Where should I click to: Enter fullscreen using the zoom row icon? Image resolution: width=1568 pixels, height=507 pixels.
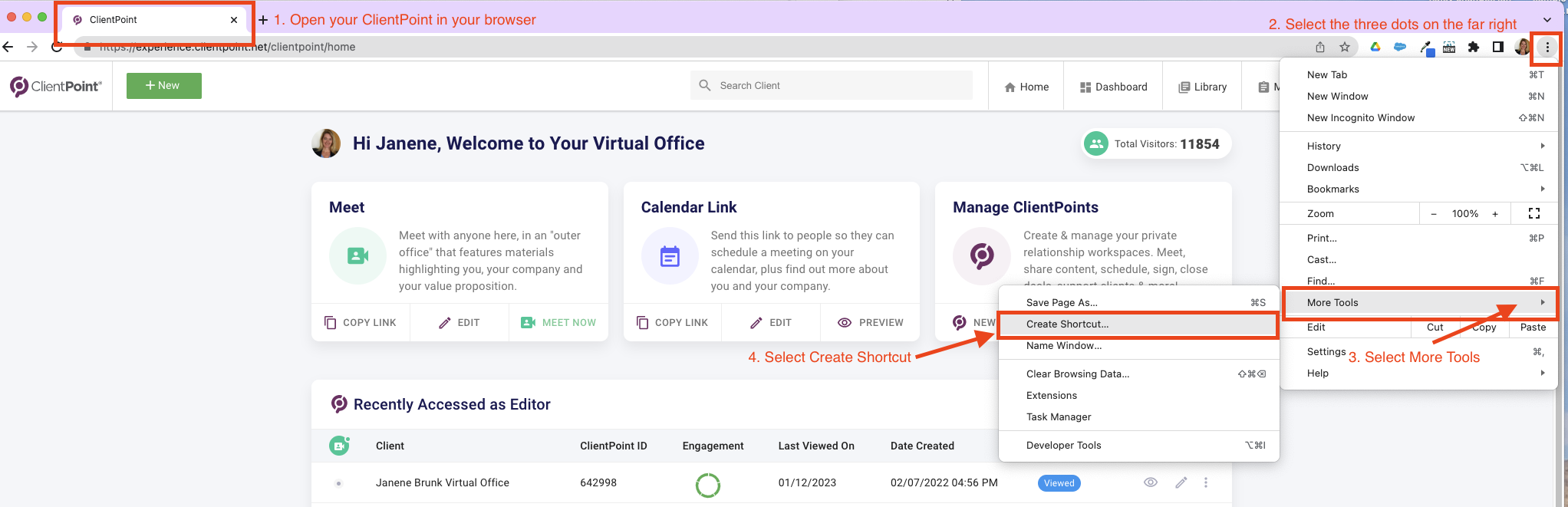click(1534, 213)
